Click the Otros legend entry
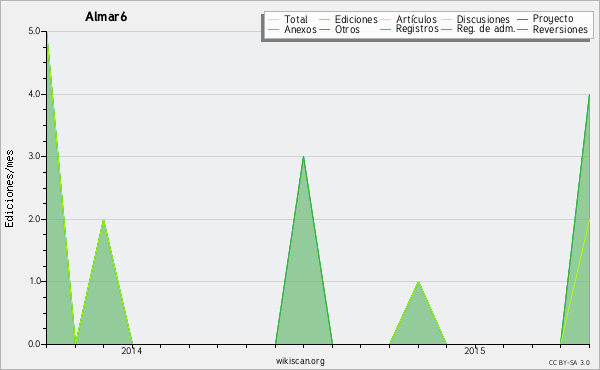Viewport: 600px width, 370px height. (339, 29)
